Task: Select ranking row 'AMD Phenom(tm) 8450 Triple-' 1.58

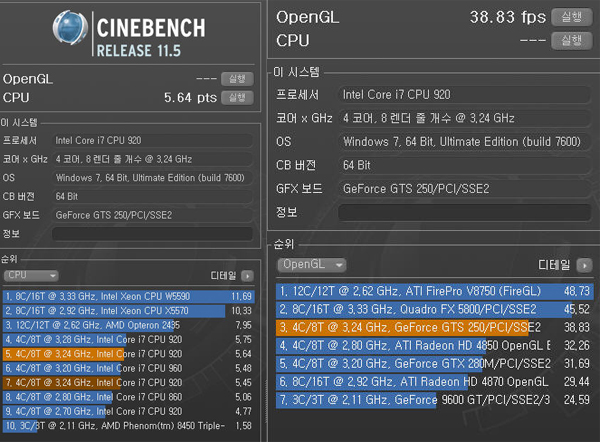Action: (x=129, y=426)
